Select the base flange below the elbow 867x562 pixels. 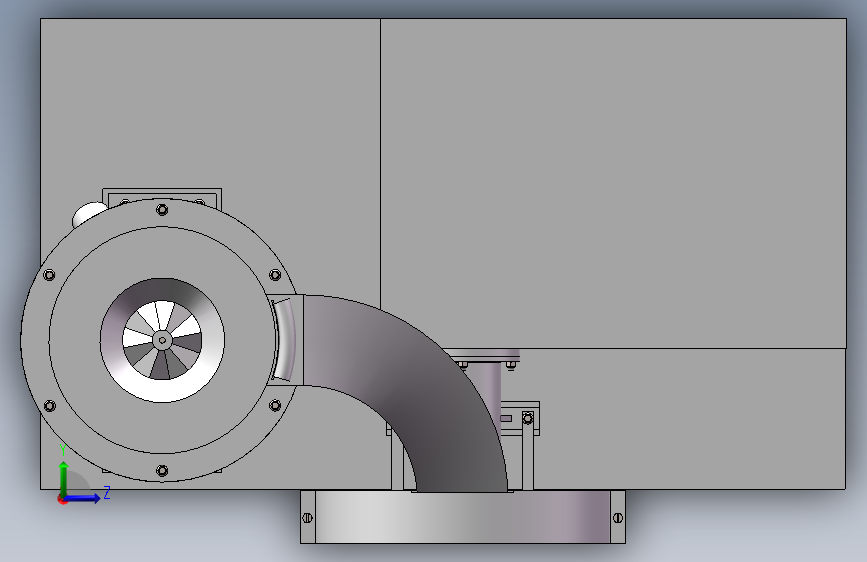click(x=463, y=517)
